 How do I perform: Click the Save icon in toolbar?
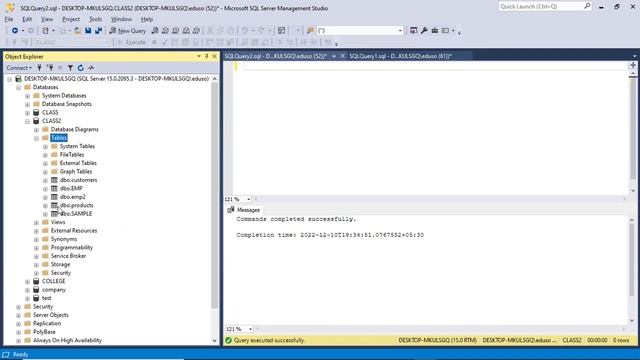pos(88,31)
